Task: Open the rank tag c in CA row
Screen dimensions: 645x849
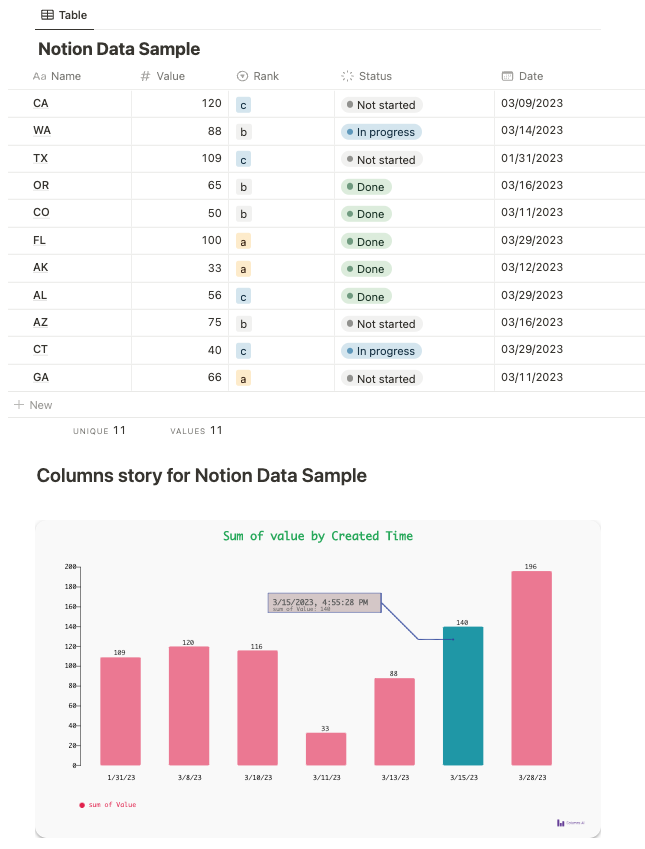Action: [243, 105]
